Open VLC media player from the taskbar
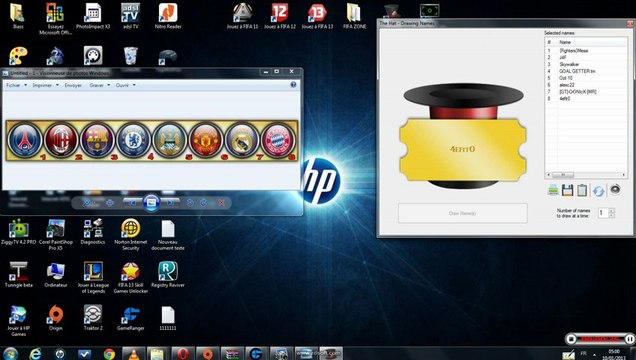 tap(133, 354)
